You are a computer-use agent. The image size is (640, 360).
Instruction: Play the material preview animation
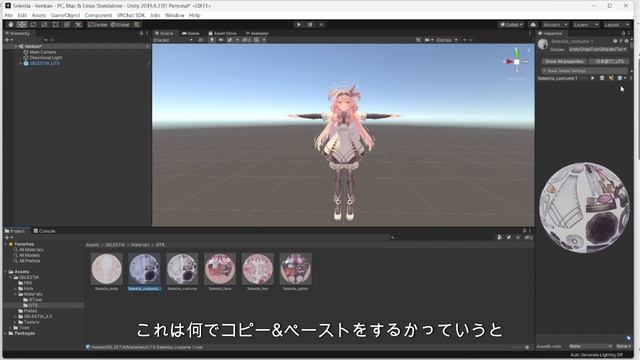click(x=593, y=78)
